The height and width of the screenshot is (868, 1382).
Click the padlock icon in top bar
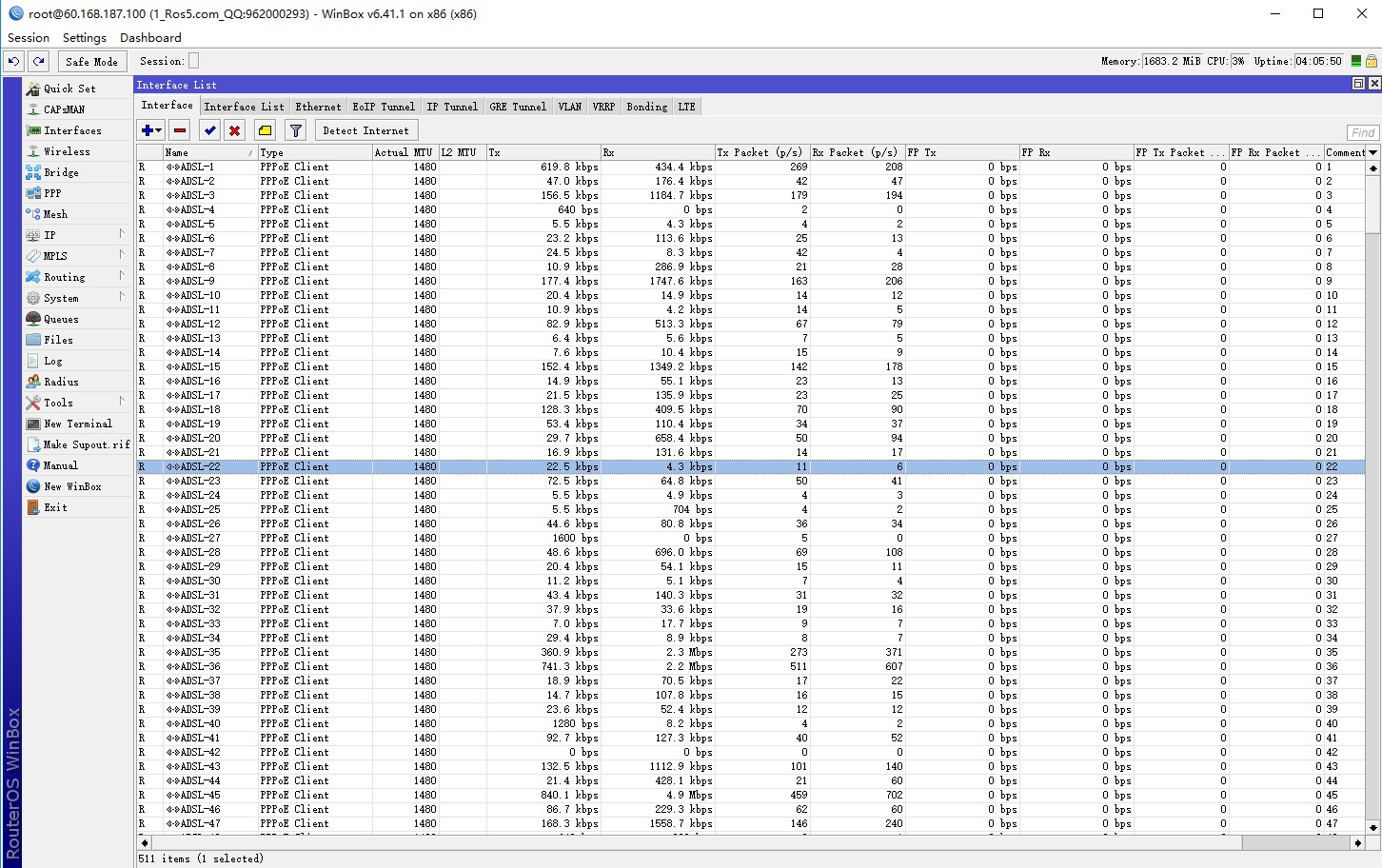tap(1372, 61)
